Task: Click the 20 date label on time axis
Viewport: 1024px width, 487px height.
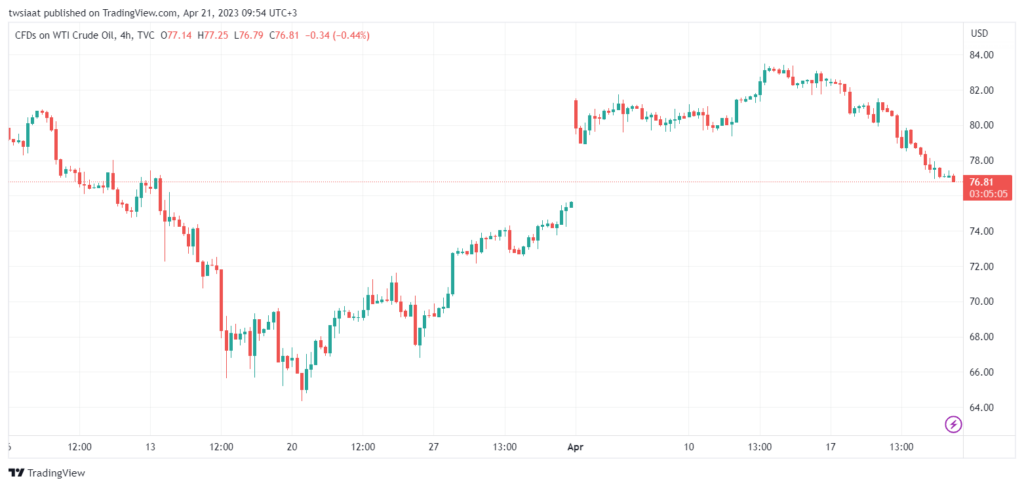Action: [291, 446]
